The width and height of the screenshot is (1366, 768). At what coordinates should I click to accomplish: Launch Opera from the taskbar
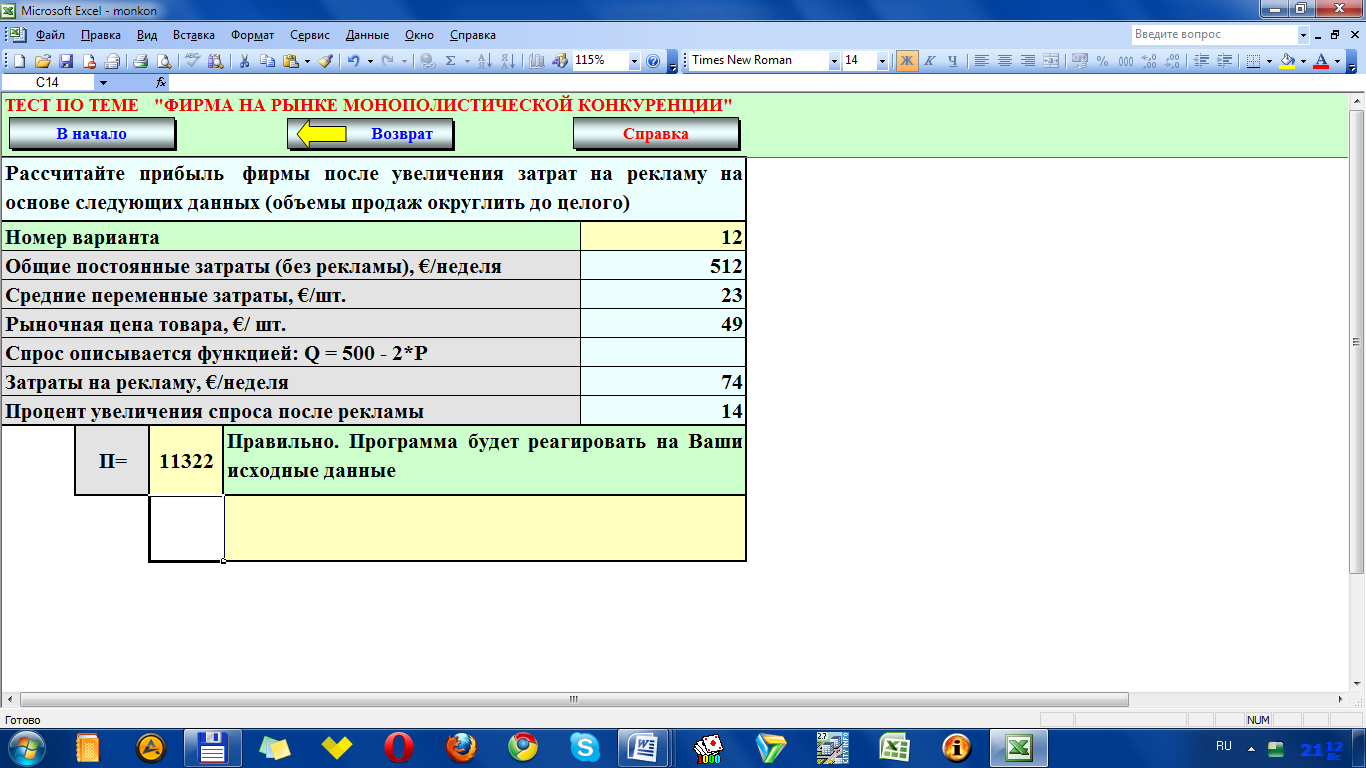click(x=399, y=747)
